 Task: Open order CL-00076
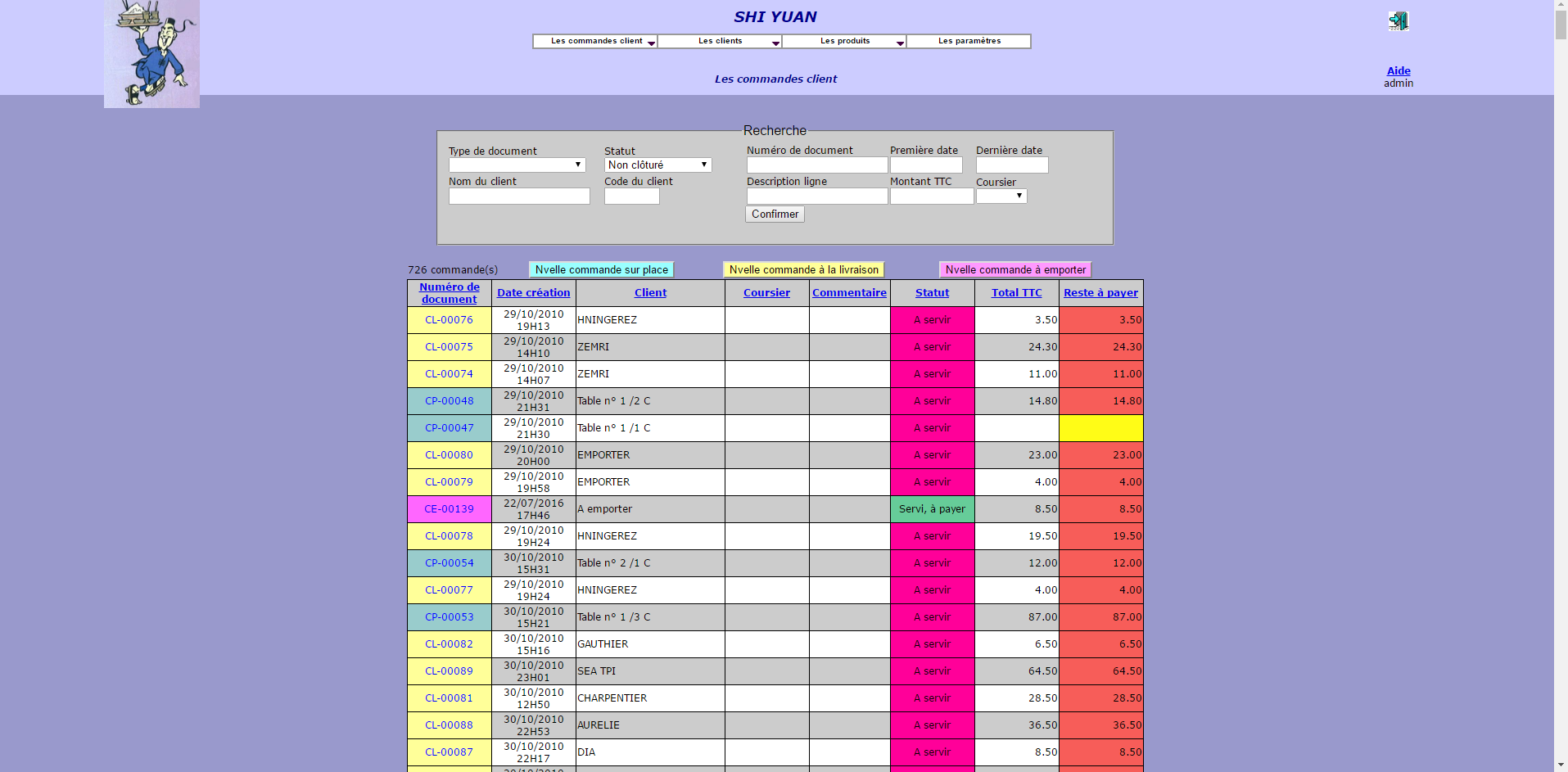click(449, 320)
